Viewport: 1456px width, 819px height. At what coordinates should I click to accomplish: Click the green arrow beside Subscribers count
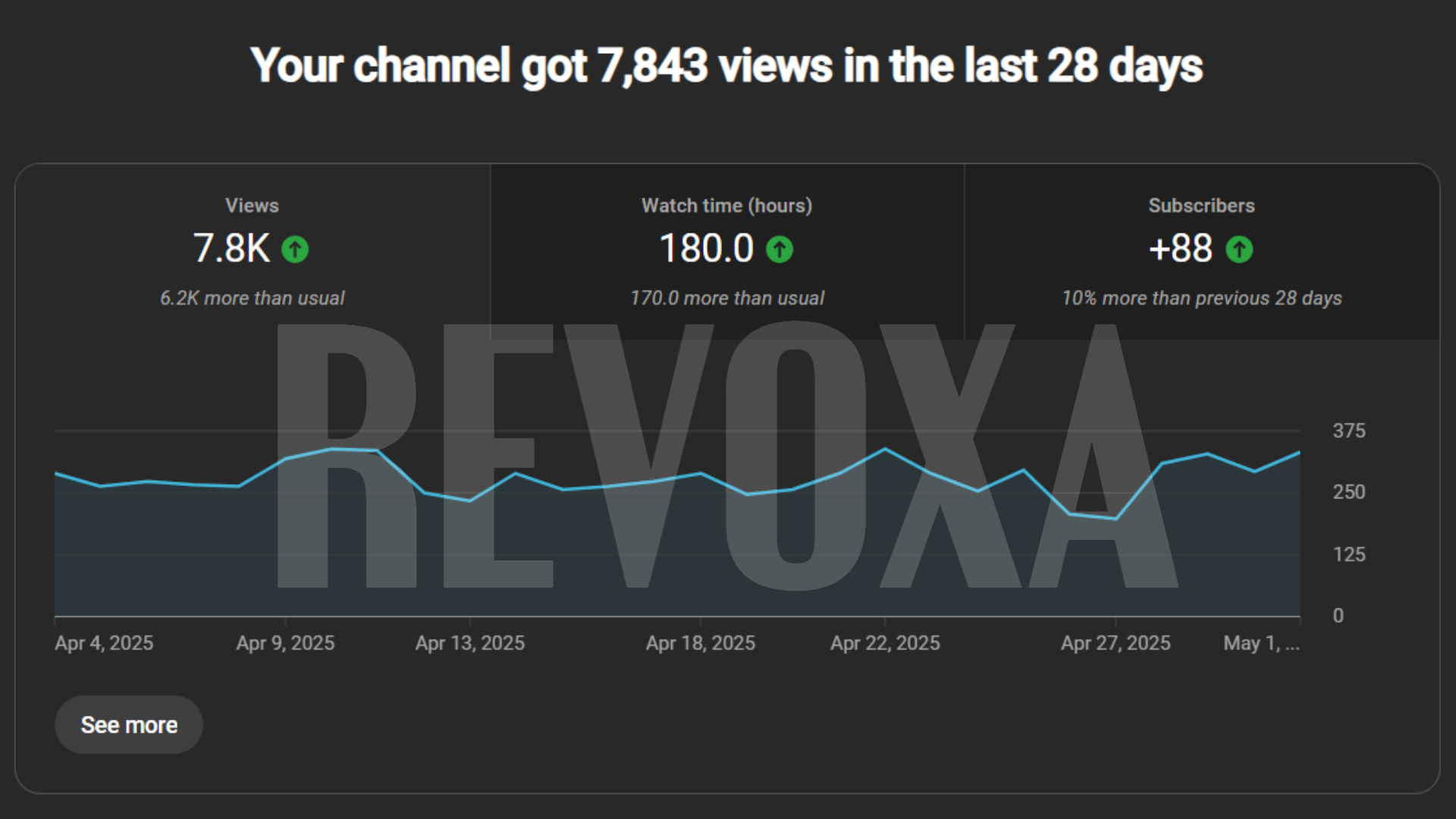pos(1239,249)
